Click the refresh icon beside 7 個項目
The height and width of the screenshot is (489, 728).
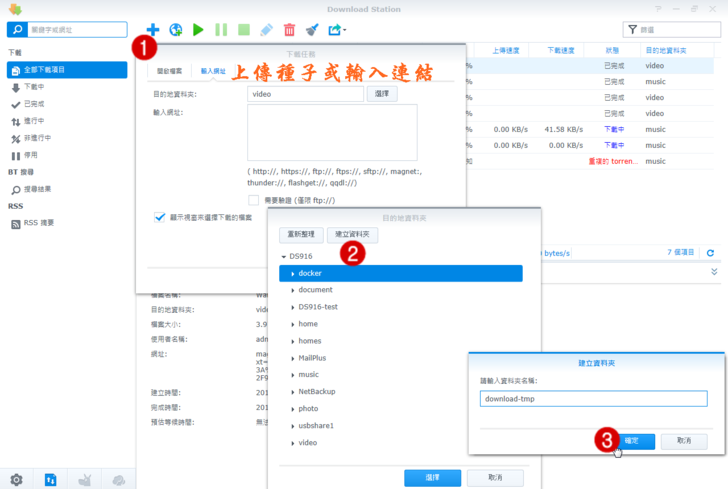pyautogui.click(x=711, y=253)
